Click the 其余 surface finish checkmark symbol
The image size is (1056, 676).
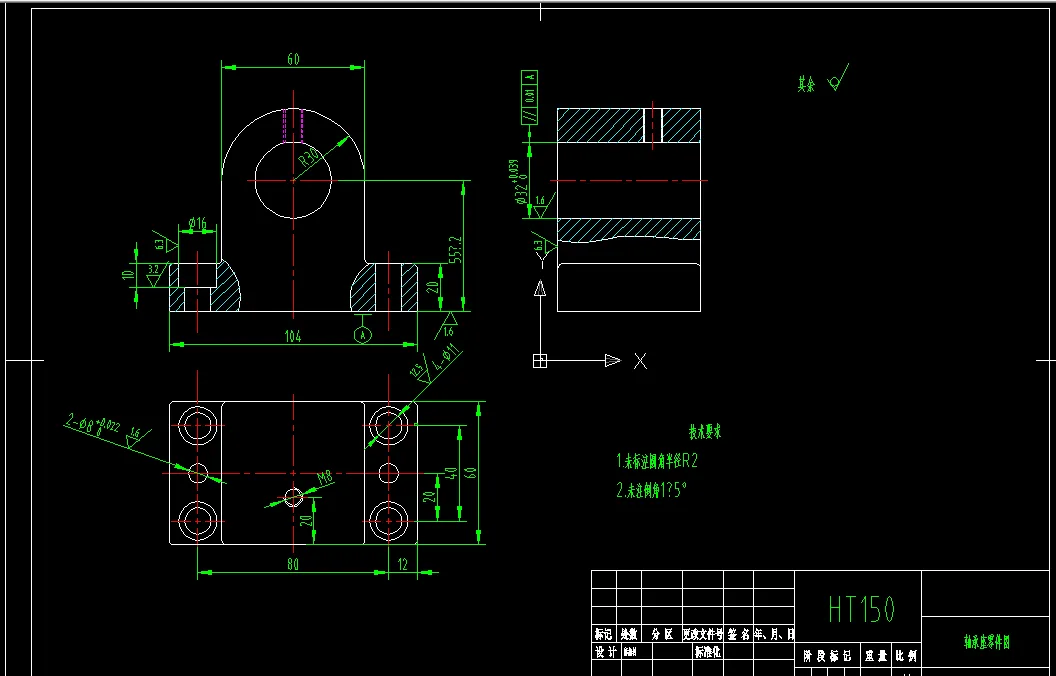[x=838, y=78]
